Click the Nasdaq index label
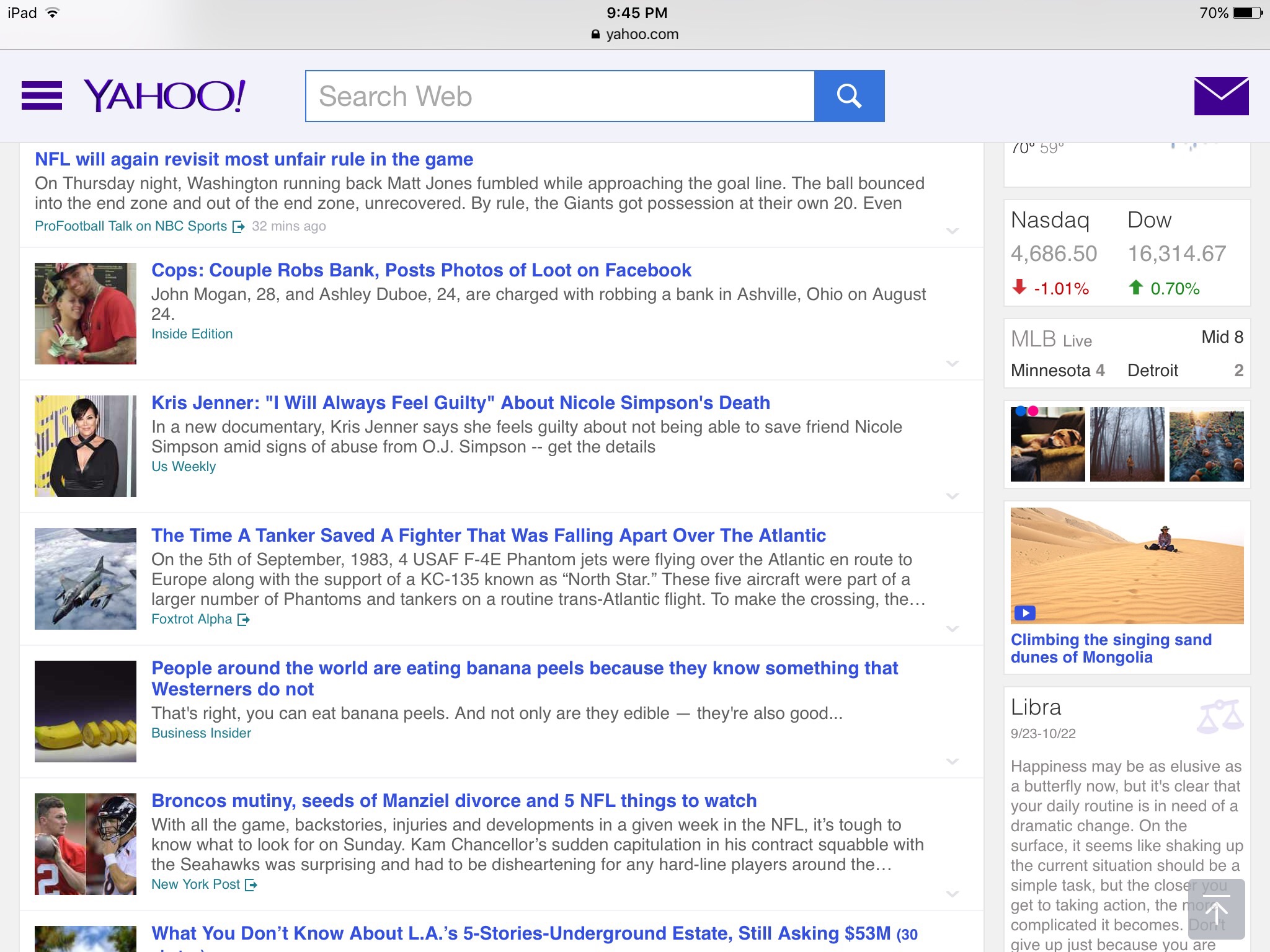The image size is (1270, 952). (1050, 220)
